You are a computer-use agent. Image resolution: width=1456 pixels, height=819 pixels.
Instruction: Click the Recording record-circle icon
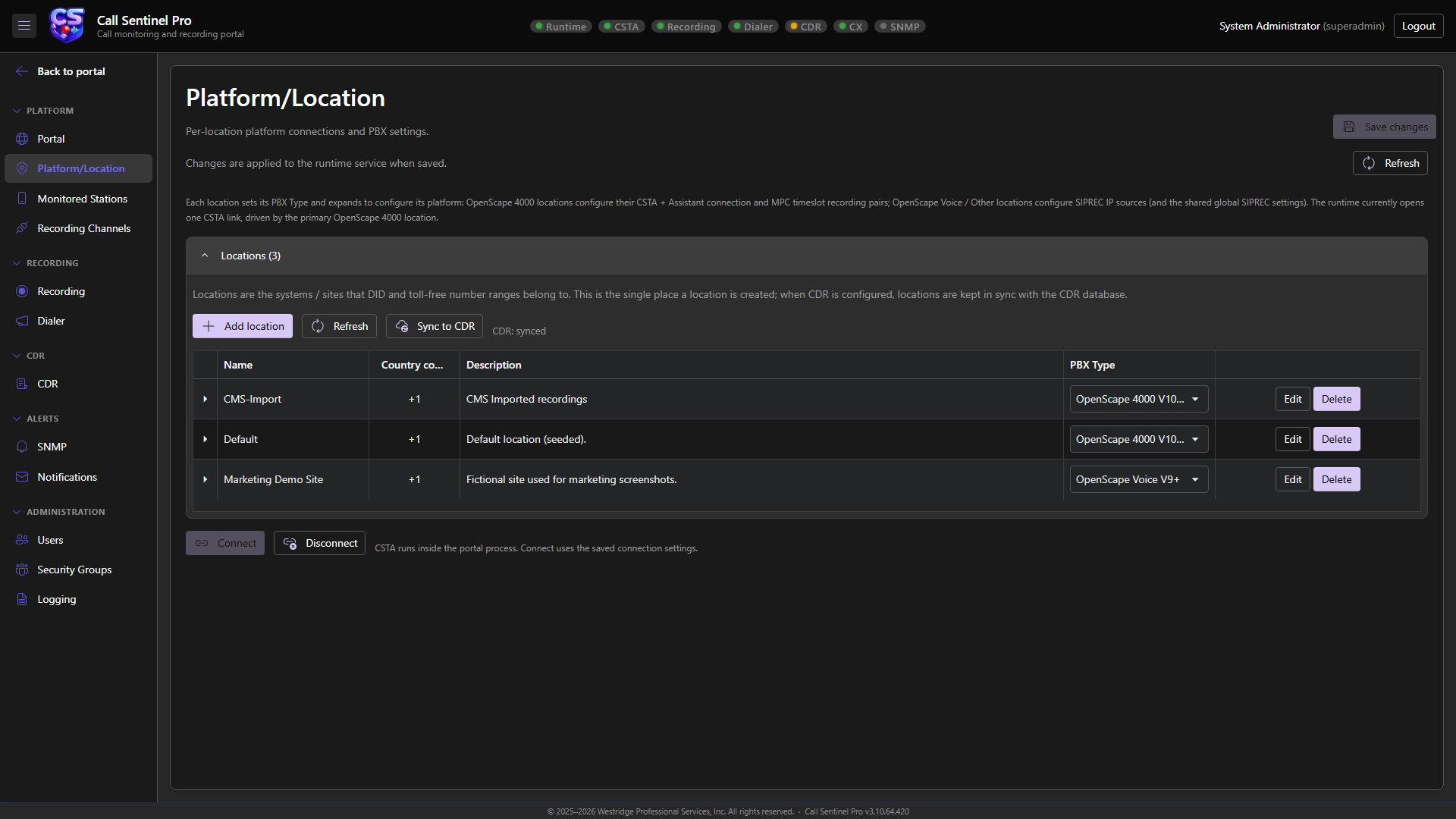(x=22, y=291)
